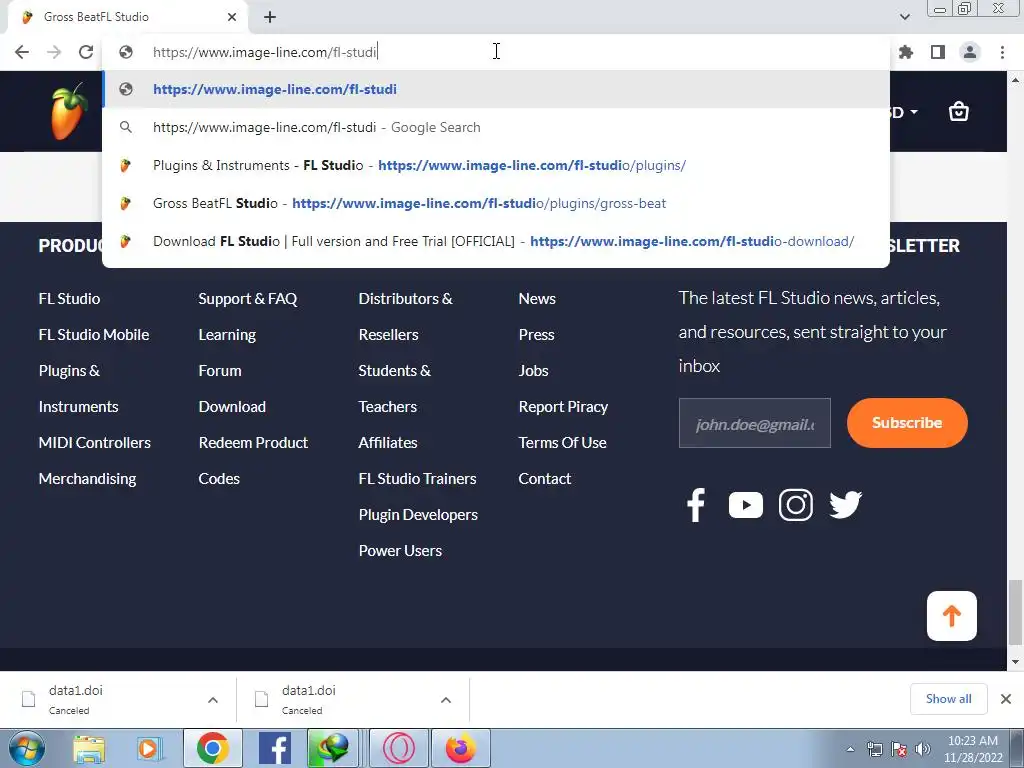Viewport: 1024px width, 768px height.
Task: Open FL Studio Trainers link
Action: [417, 479]
